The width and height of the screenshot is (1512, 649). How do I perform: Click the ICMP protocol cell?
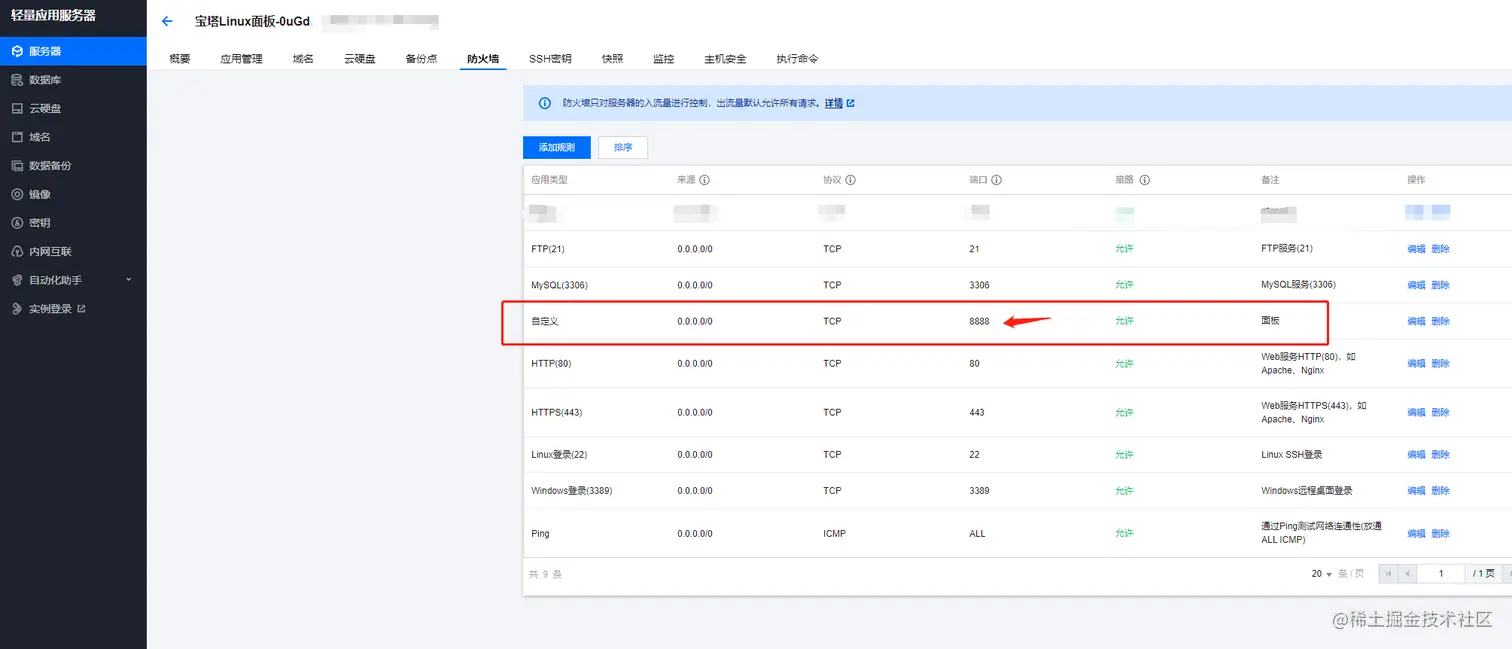[x=834, y=533]
